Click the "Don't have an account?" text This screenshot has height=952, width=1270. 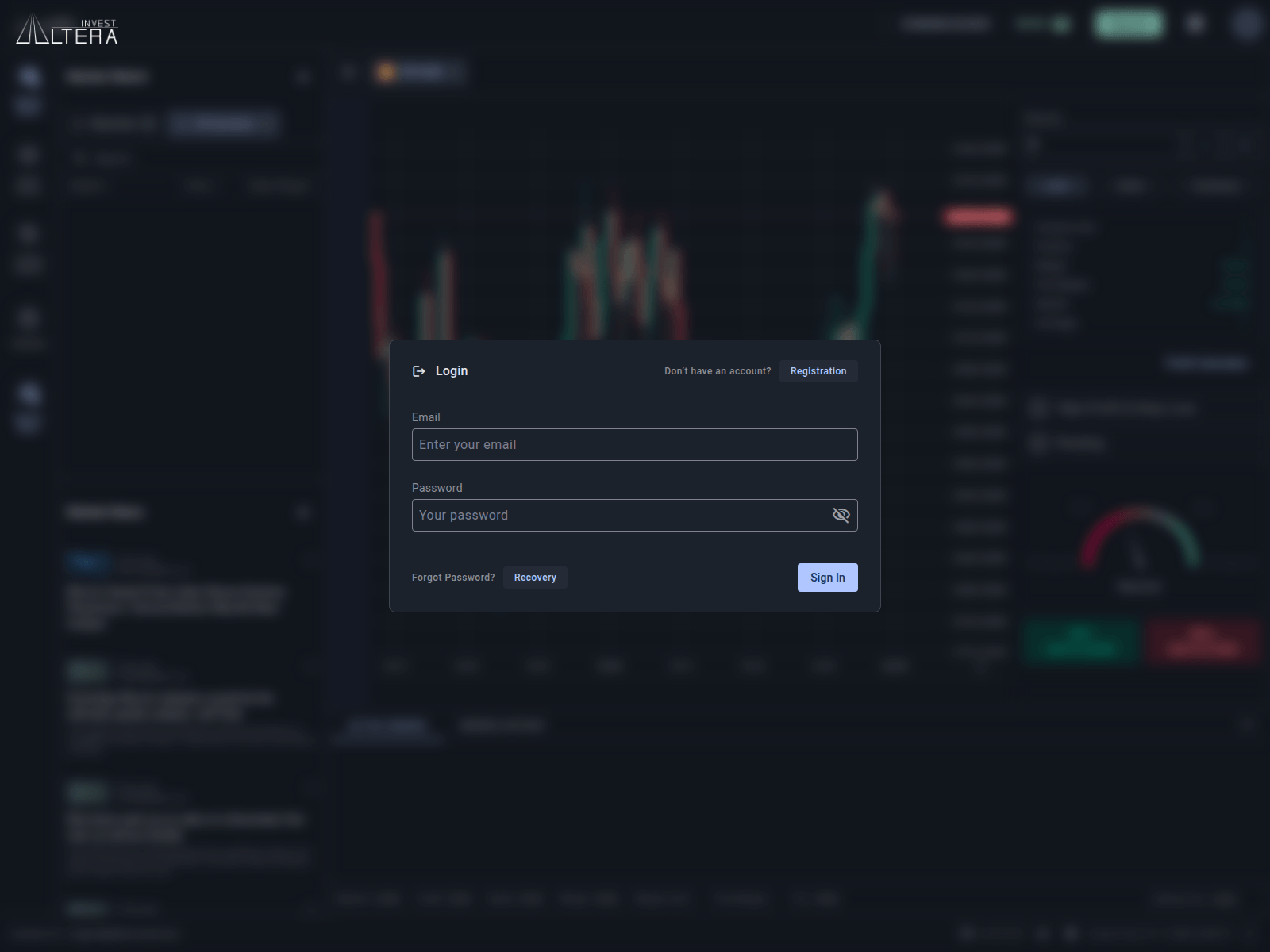(718, 371)
